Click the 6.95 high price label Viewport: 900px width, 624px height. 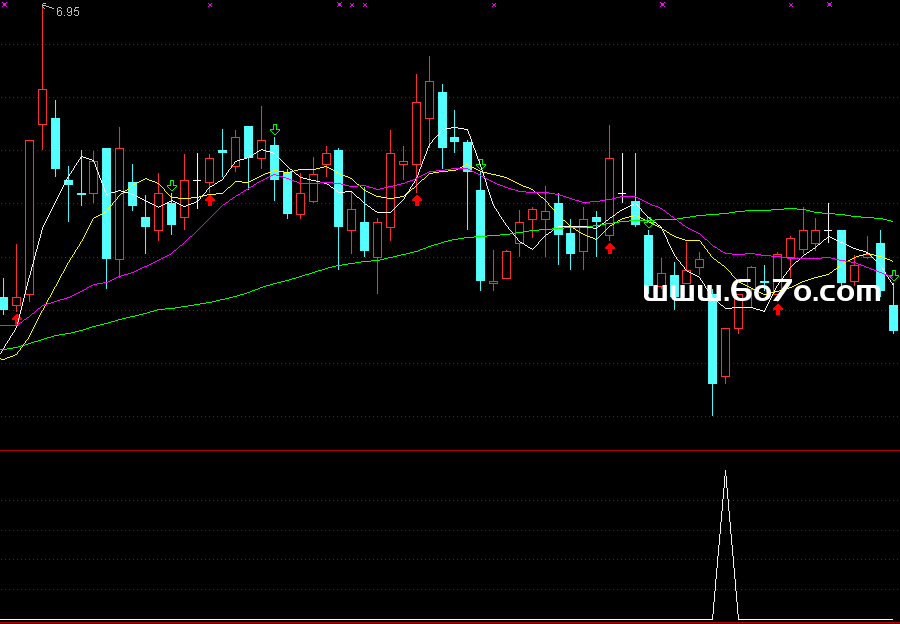[x=67, y=12]
